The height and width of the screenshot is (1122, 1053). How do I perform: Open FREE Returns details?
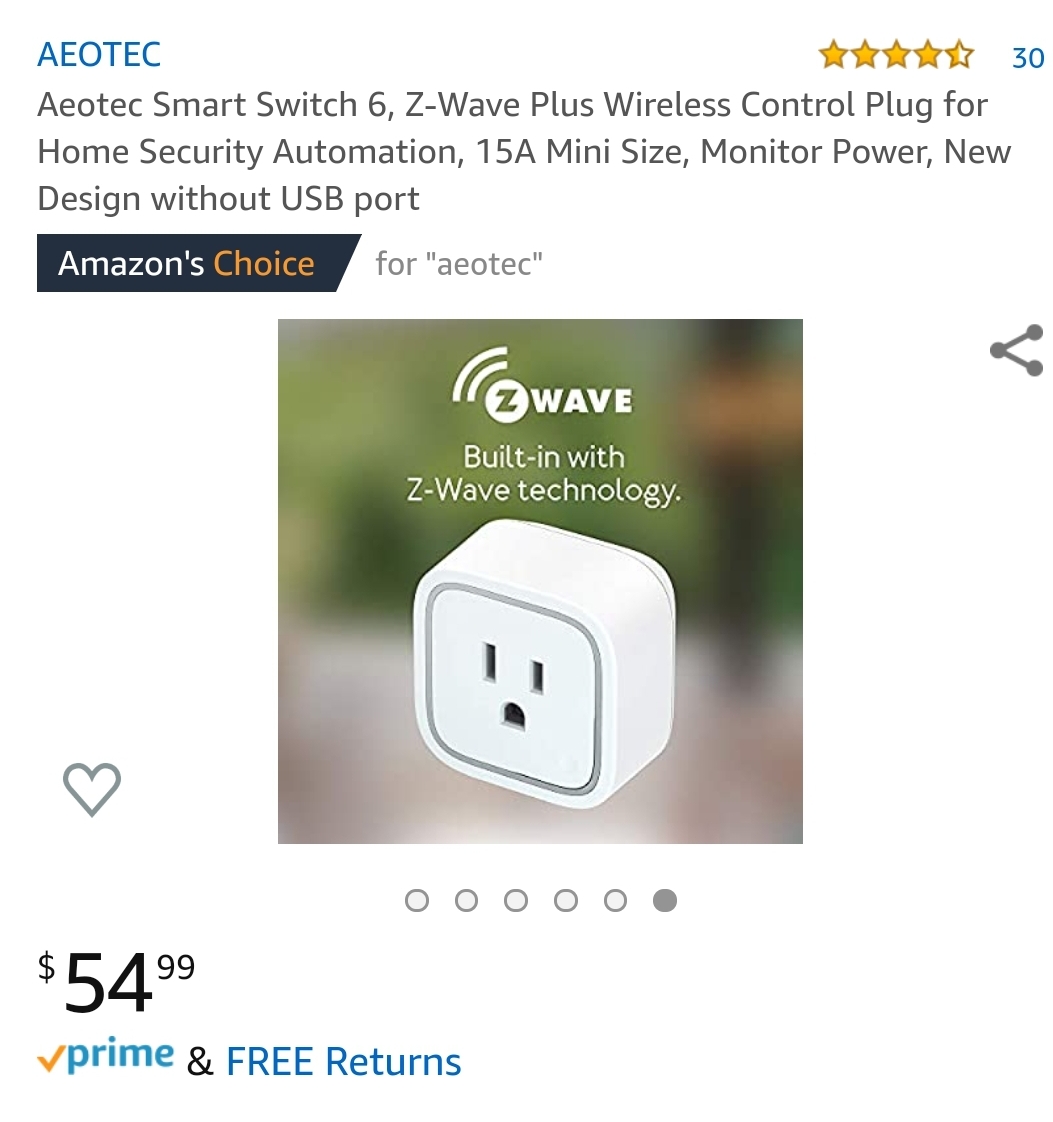[x=343, y=1061]
